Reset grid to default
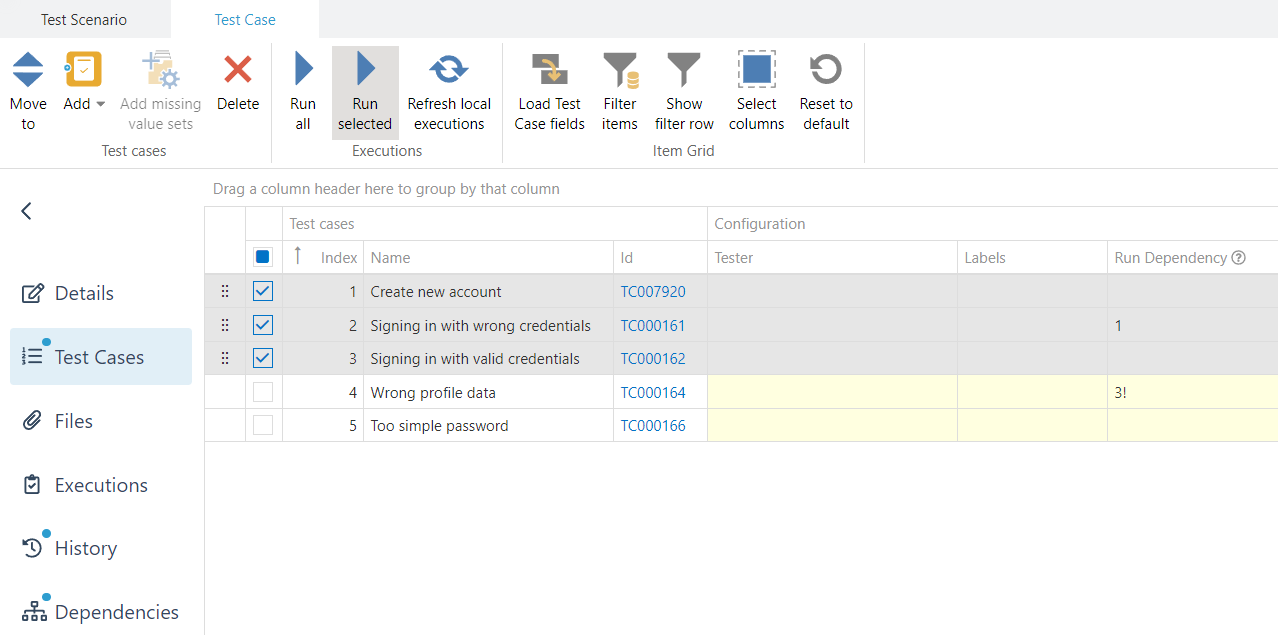Image resolution: width=1278 pixels, height=635 pixels. click(x=826, y=70)
